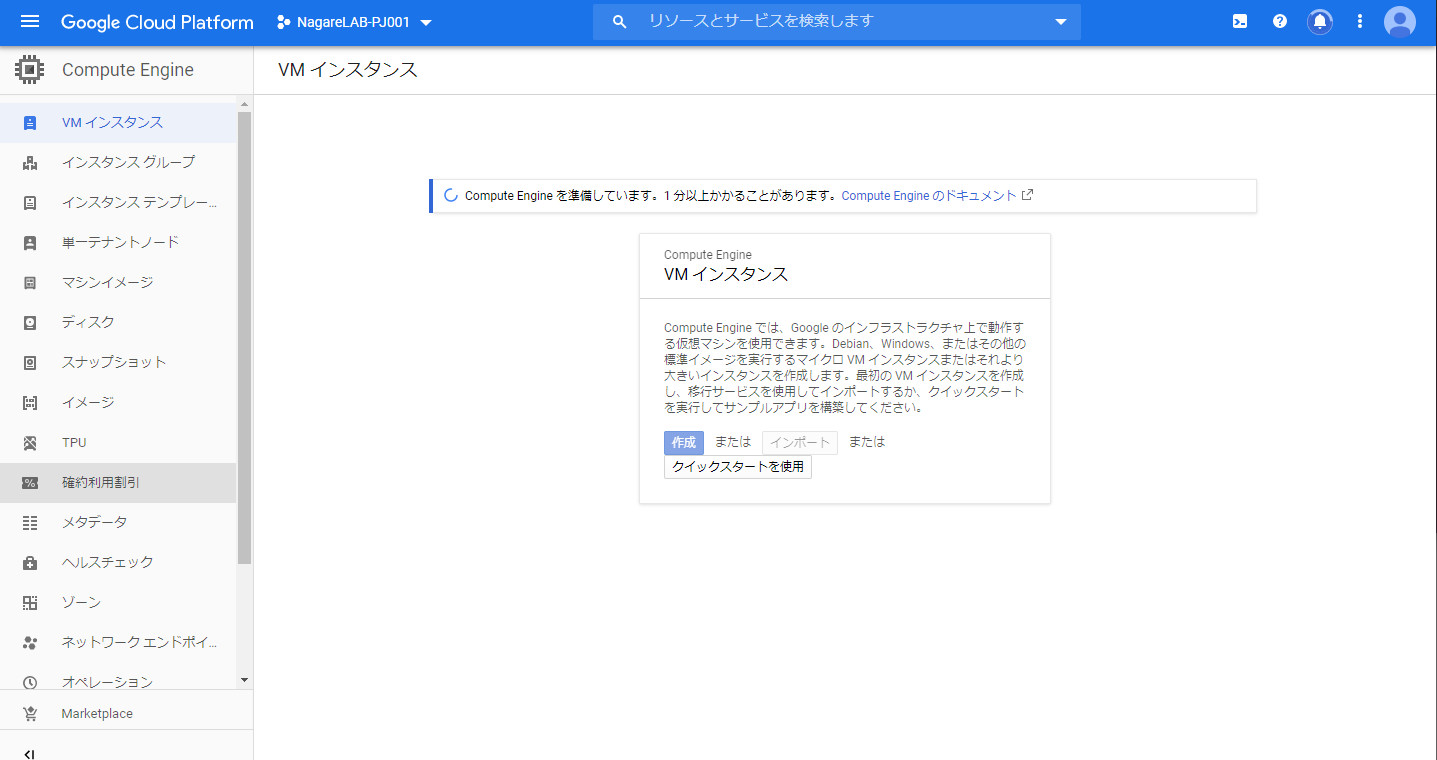Click the loading spinner in banner
This screenshot has height=760, width=1437.
point(450,196)
